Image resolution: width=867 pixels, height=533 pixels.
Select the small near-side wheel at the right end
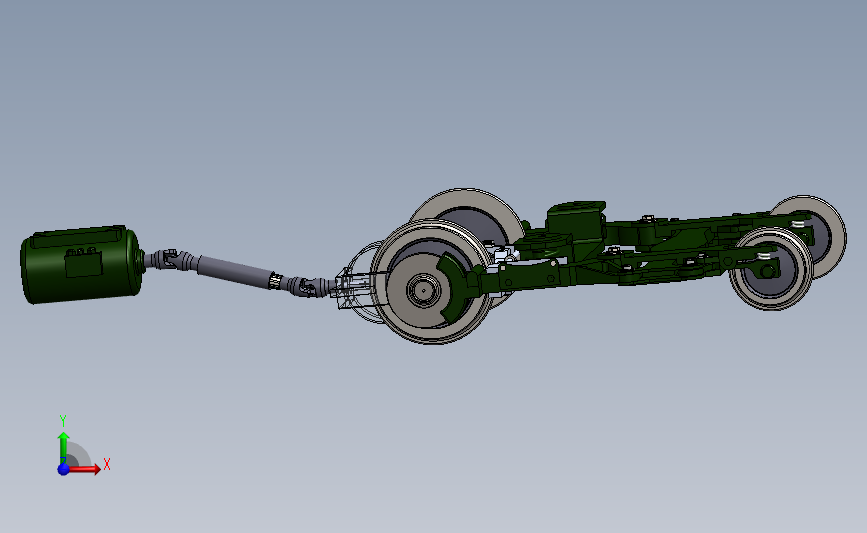click(x=770, y=269)
